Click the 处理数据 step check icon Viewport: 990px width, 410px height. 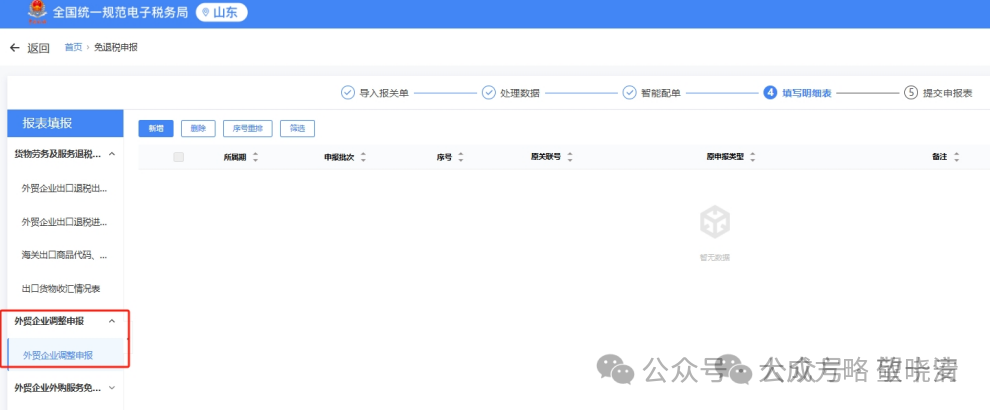(x=489, y=93)
